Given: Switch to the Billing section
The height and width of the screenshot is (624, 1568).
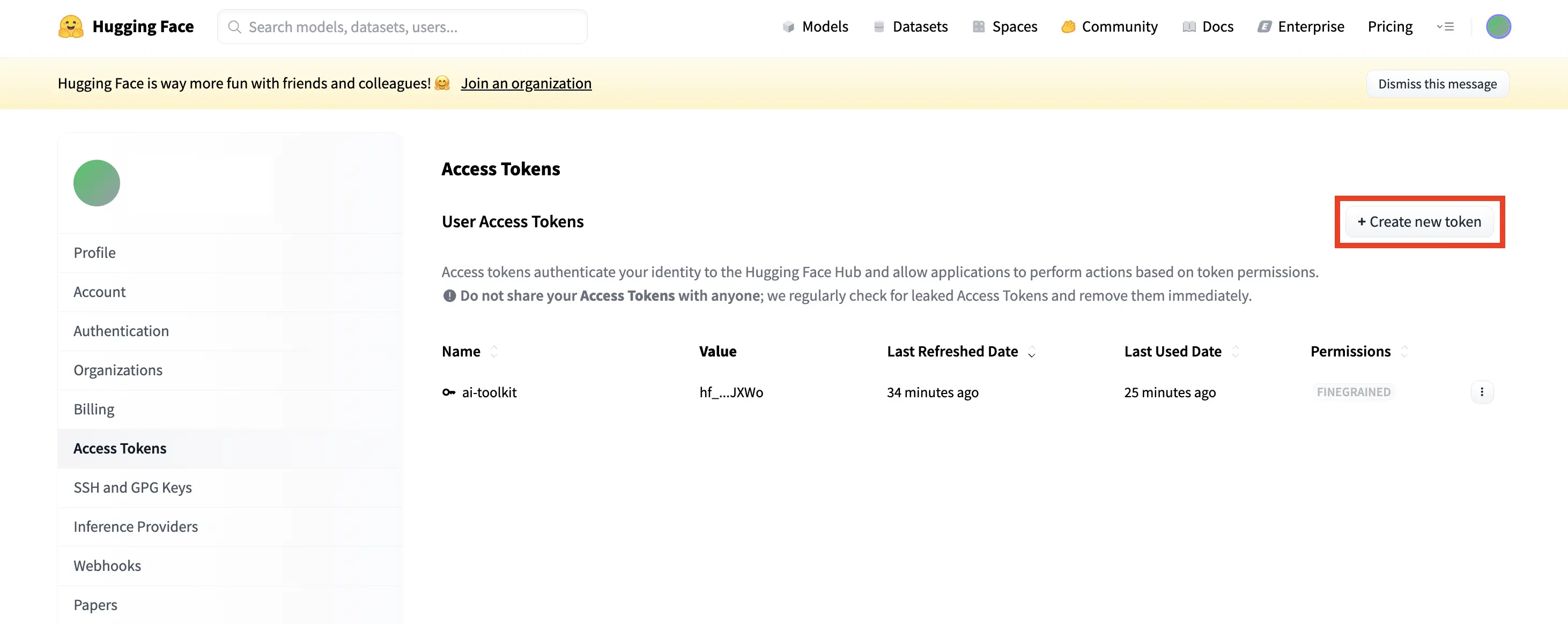Looking at the screenshot, I should coord(94,409).
